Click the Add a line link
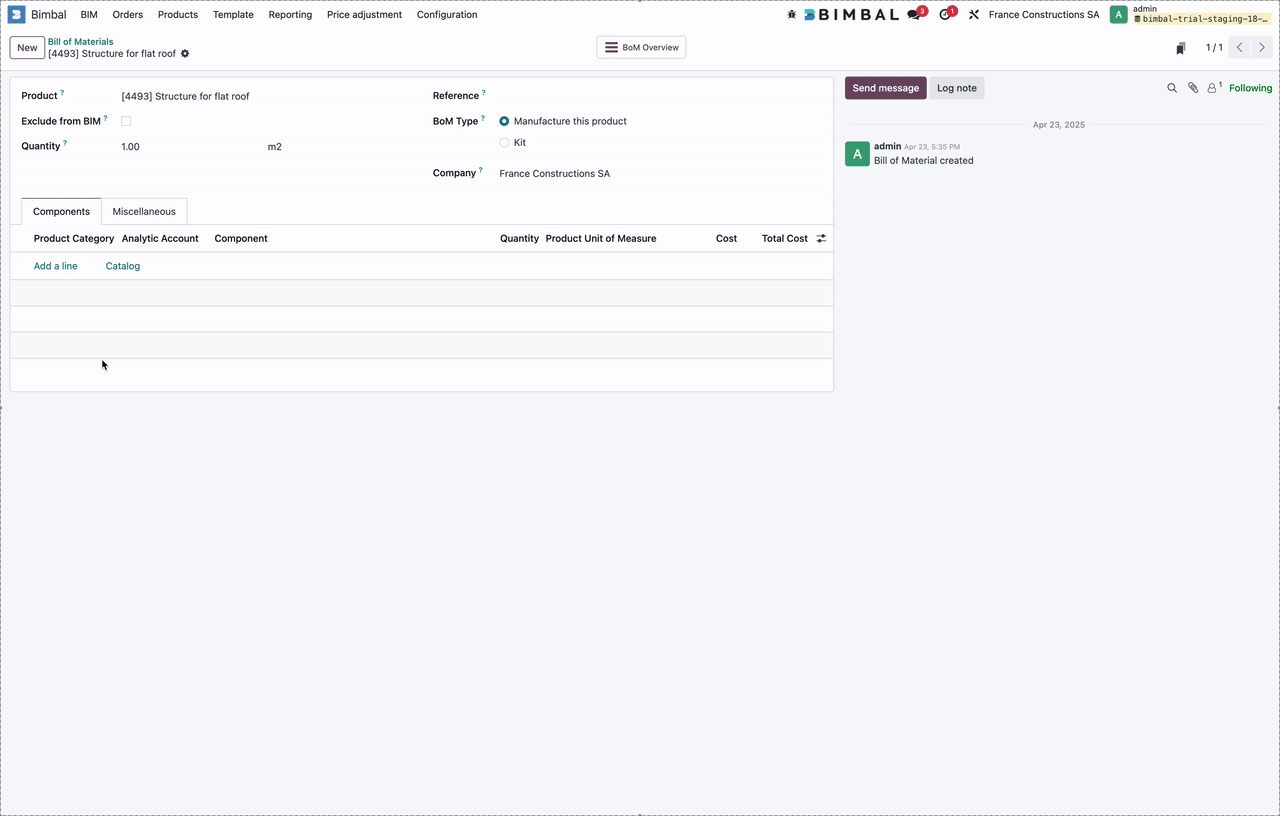This screenshot has width=1280, height=816. click(x=56, y=266)
